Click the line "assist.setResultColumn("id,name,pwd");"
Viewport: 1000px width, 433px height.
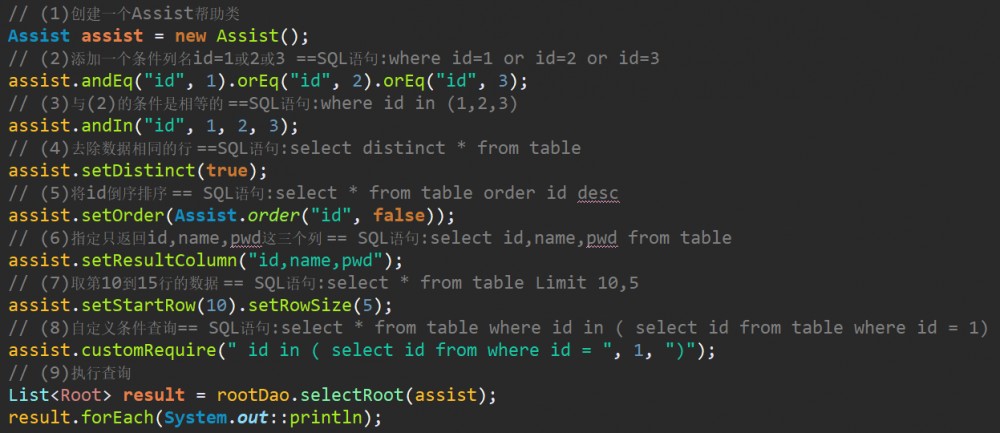[x=205, y=260]
